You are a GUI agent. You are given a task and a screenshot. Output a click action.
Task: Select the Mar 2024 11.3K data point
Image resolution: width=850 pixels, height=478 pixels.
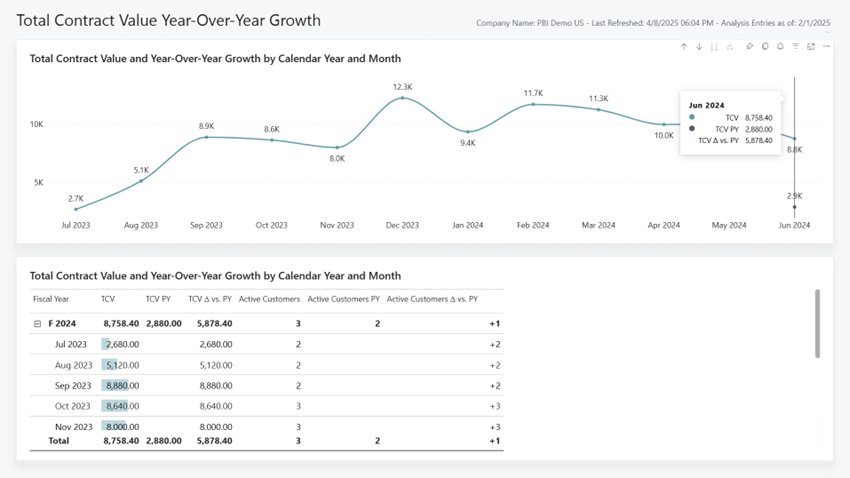pos(598,109)
